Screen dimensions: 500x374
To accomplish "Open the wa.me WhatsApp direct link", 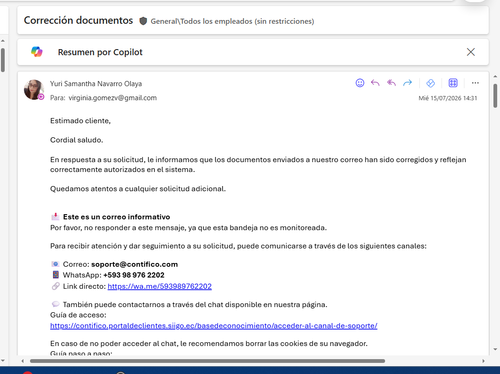I will pos(159,286).
